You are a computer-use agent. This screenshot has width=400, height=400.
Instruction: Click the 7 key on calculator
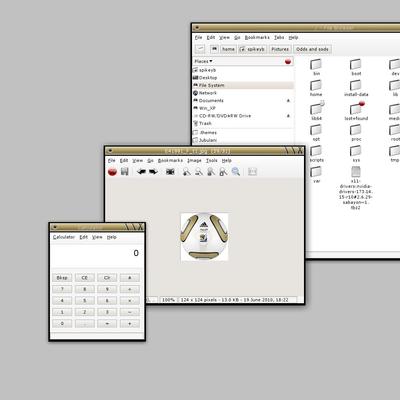pos(62,289)
